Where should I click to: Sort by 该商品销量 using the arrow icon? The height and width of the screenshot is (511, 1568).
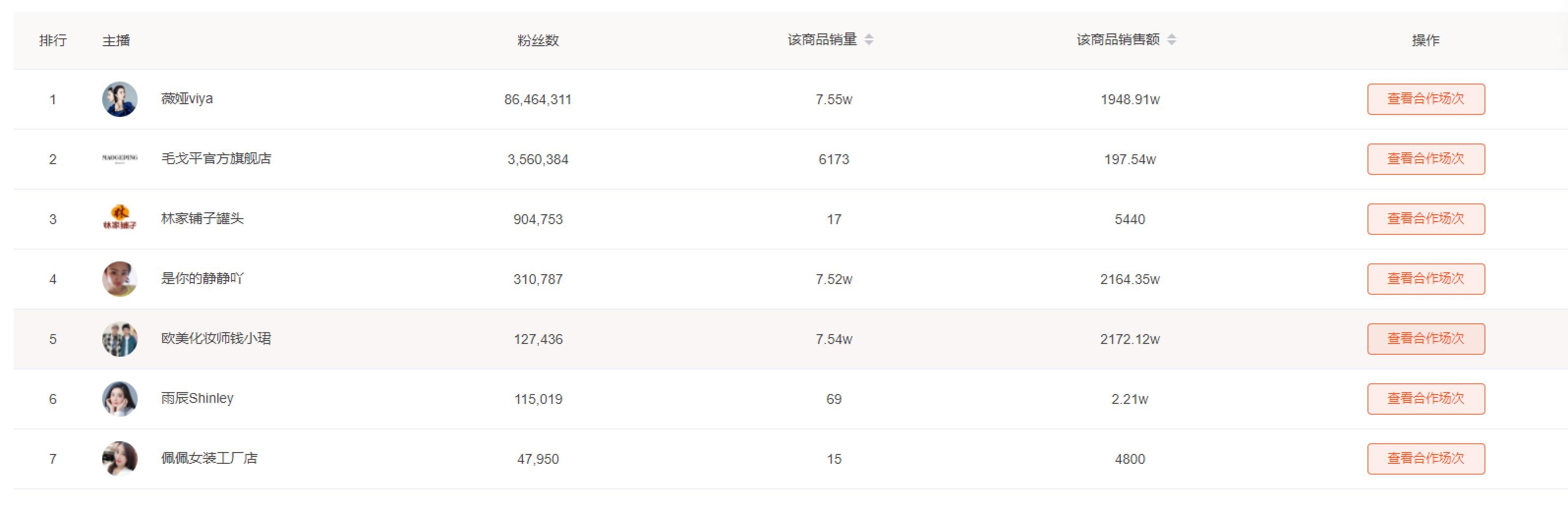[869, 39]
